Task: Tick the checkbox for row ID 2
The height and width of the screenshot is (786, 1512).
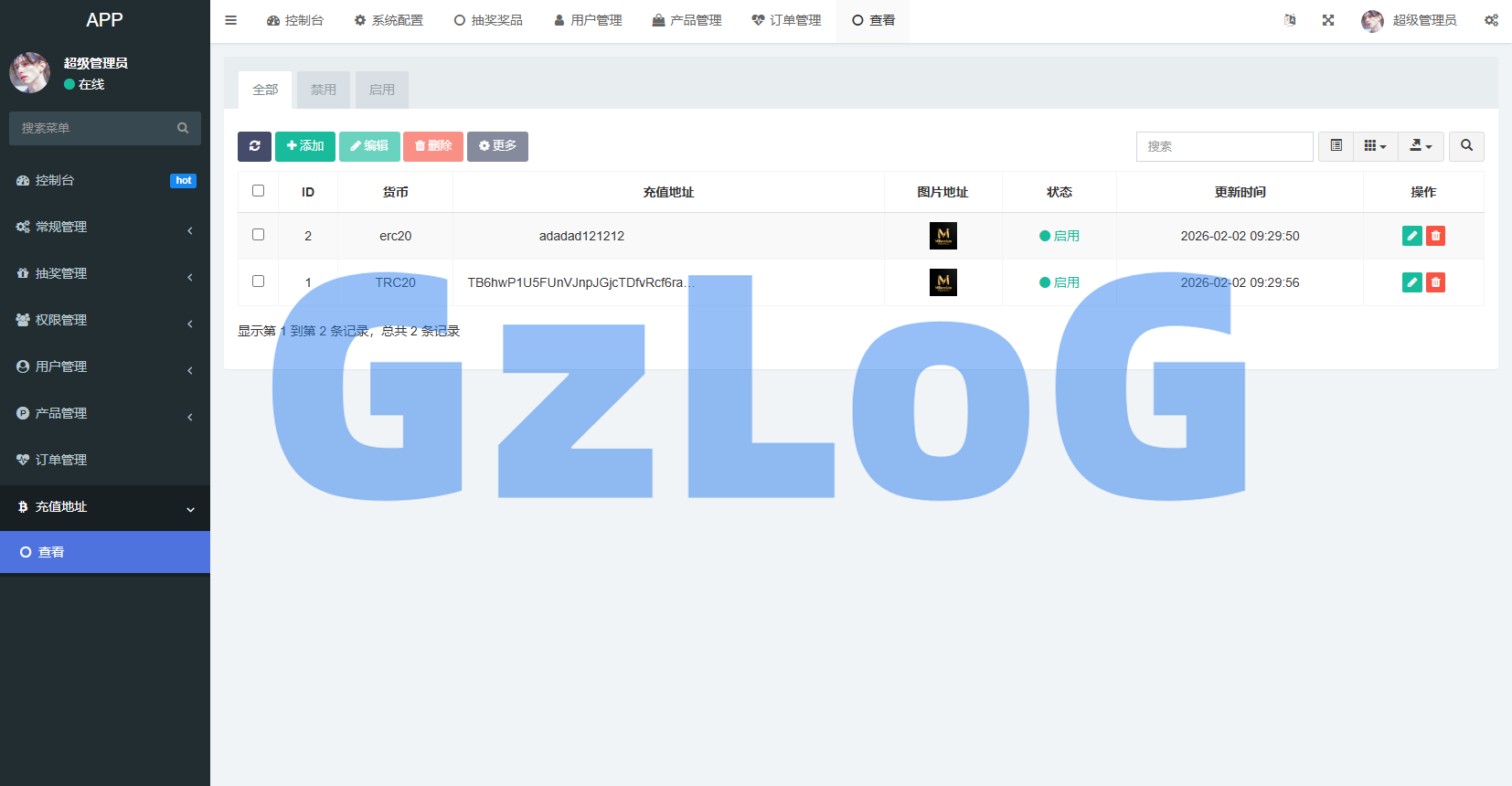Action: tap(258, 235)
